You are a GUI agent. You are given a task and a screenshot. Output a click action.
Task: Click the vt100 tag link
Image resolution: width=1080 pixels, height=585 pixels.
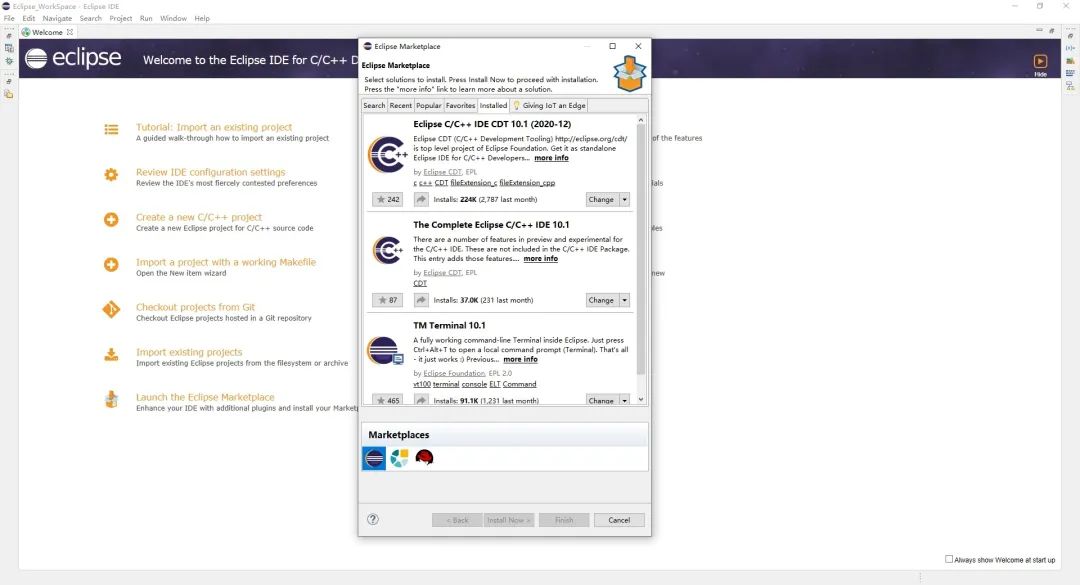coord(422,384)
